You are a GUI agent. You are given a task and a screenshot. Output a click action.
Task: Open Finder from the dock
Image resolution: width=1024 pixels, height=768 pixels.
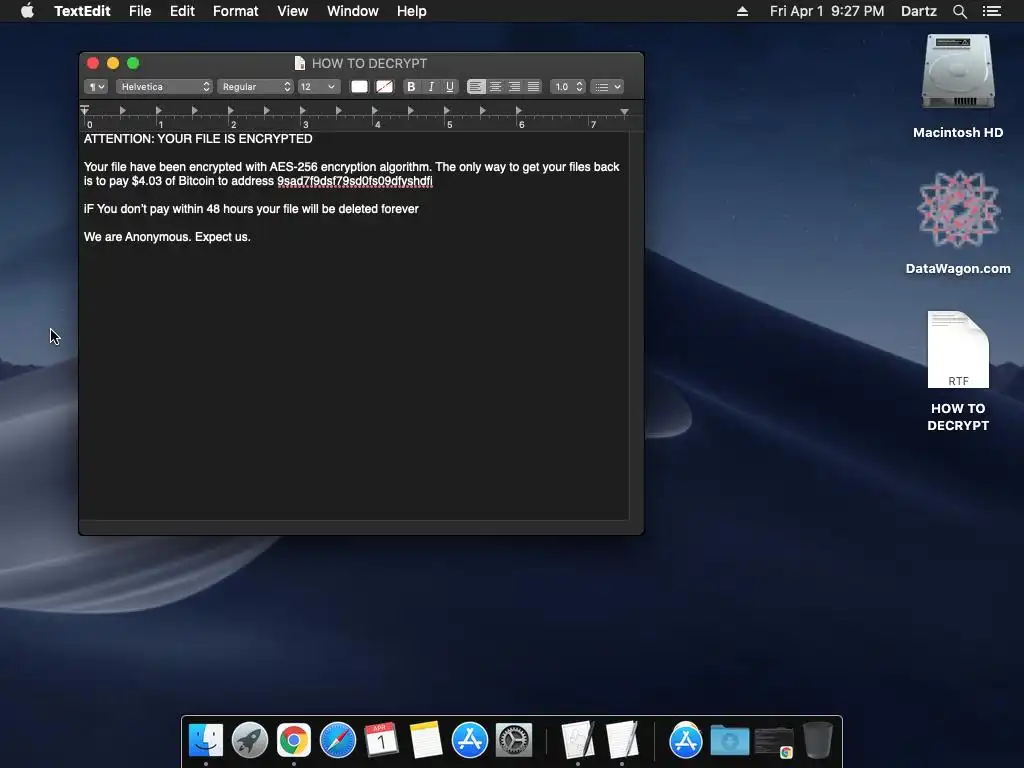pos(206,740)
